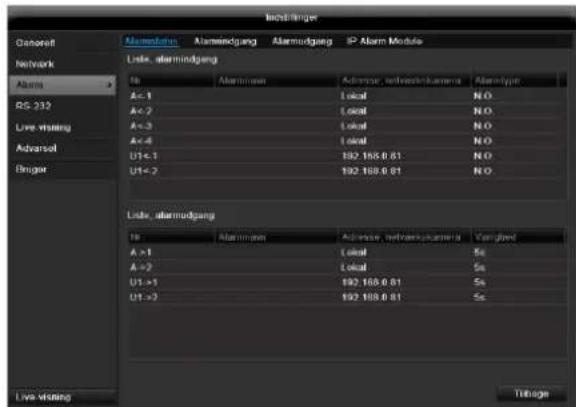Click N.O value in row A<-1

(x=482, y=96)
